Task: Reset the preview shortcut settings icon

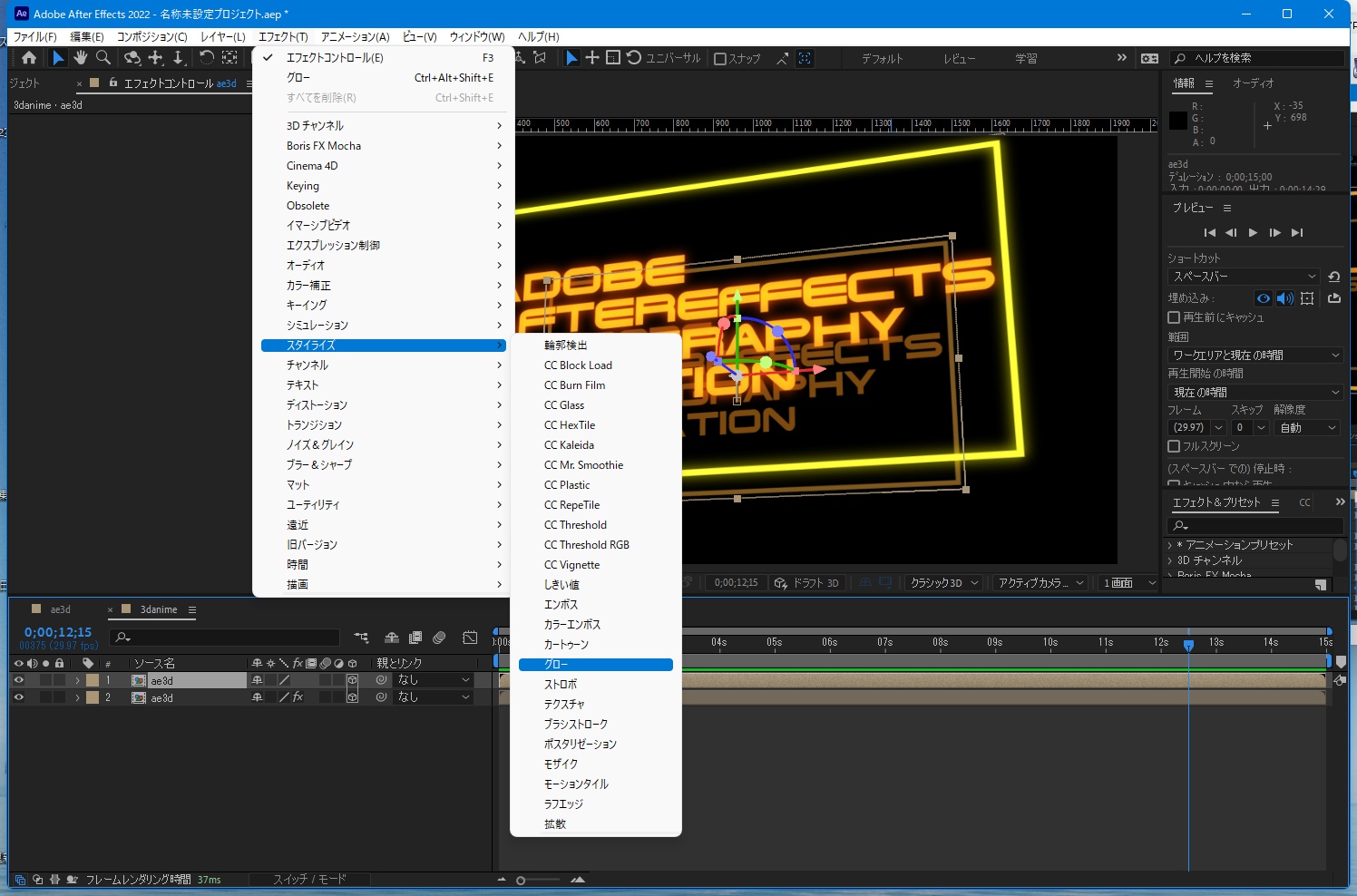Action: pos(1334,277)
